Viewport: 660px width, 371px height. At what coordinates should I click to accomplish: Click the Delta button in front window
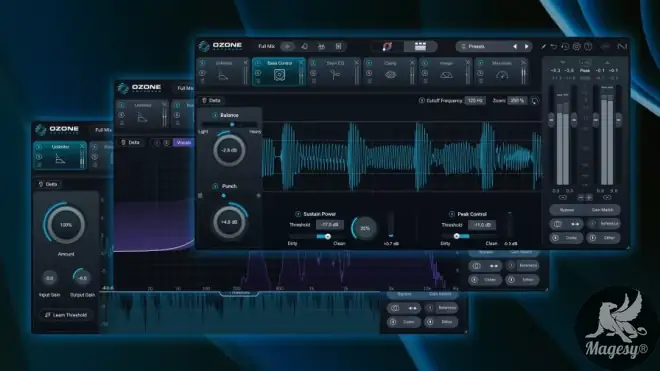(211, 101)
